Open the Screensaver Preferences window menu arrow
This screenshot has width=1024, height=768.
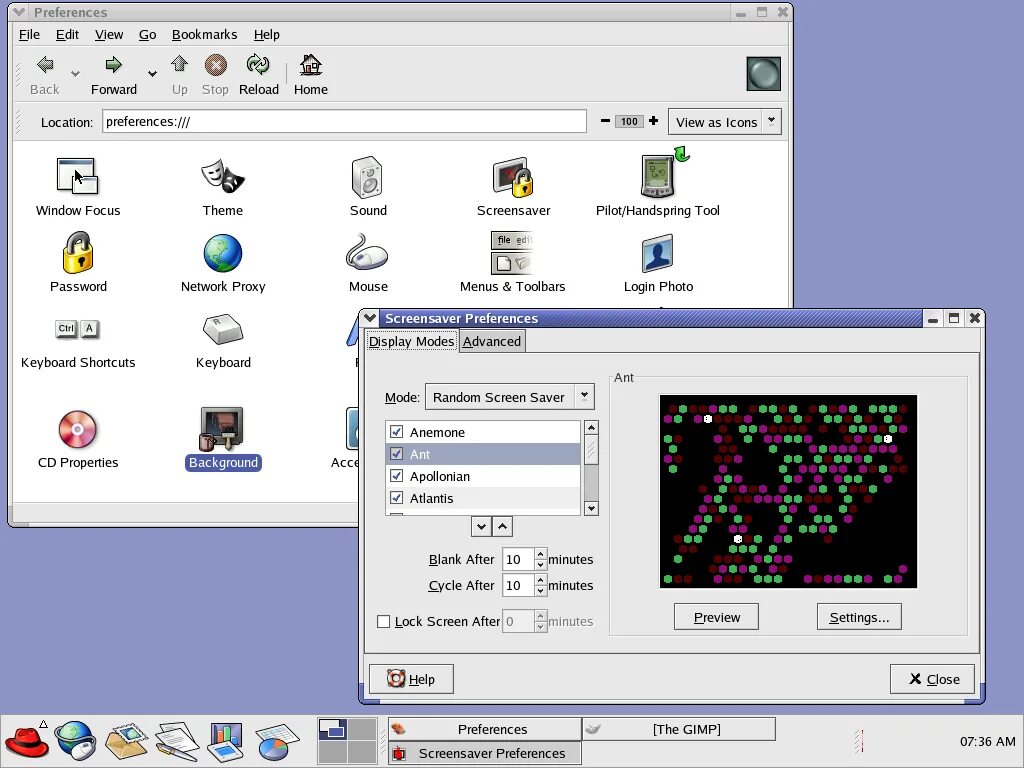pyautogui.click(x=370, y=318)
